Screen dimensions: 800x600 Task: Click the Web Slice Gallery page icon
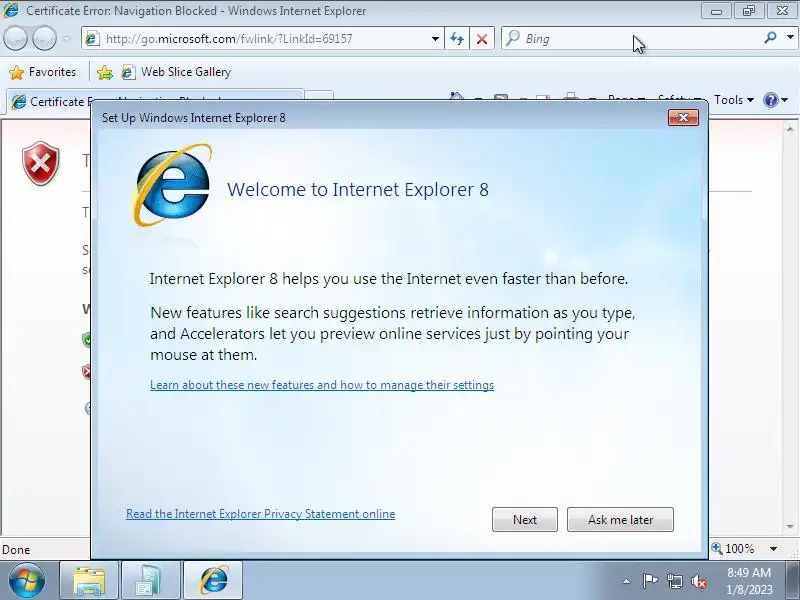tap(128, 72)
